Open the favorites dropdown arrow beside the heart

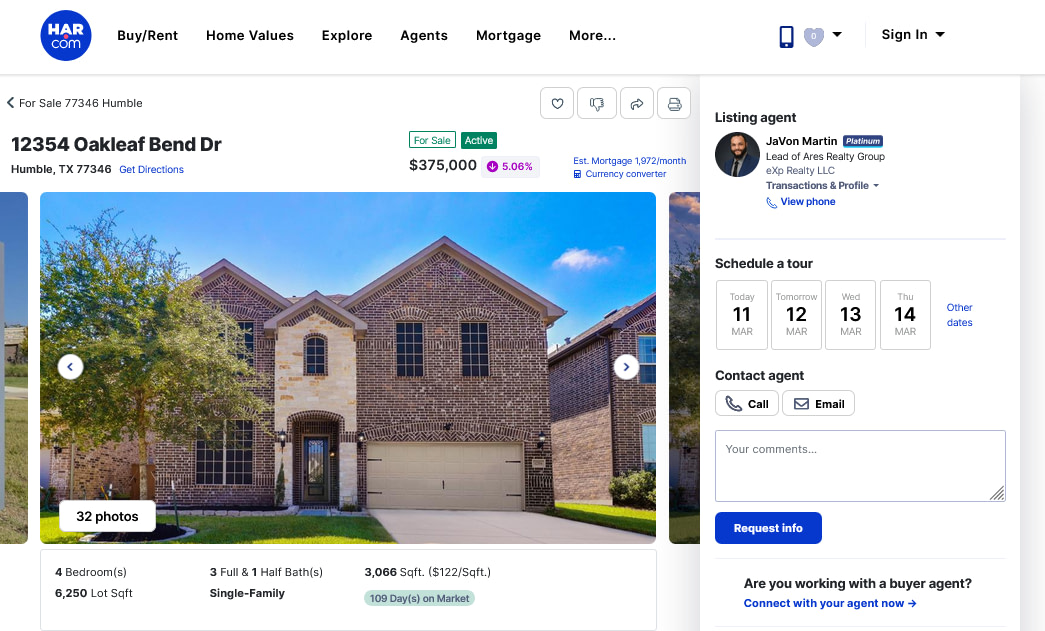tap(837, 34)
